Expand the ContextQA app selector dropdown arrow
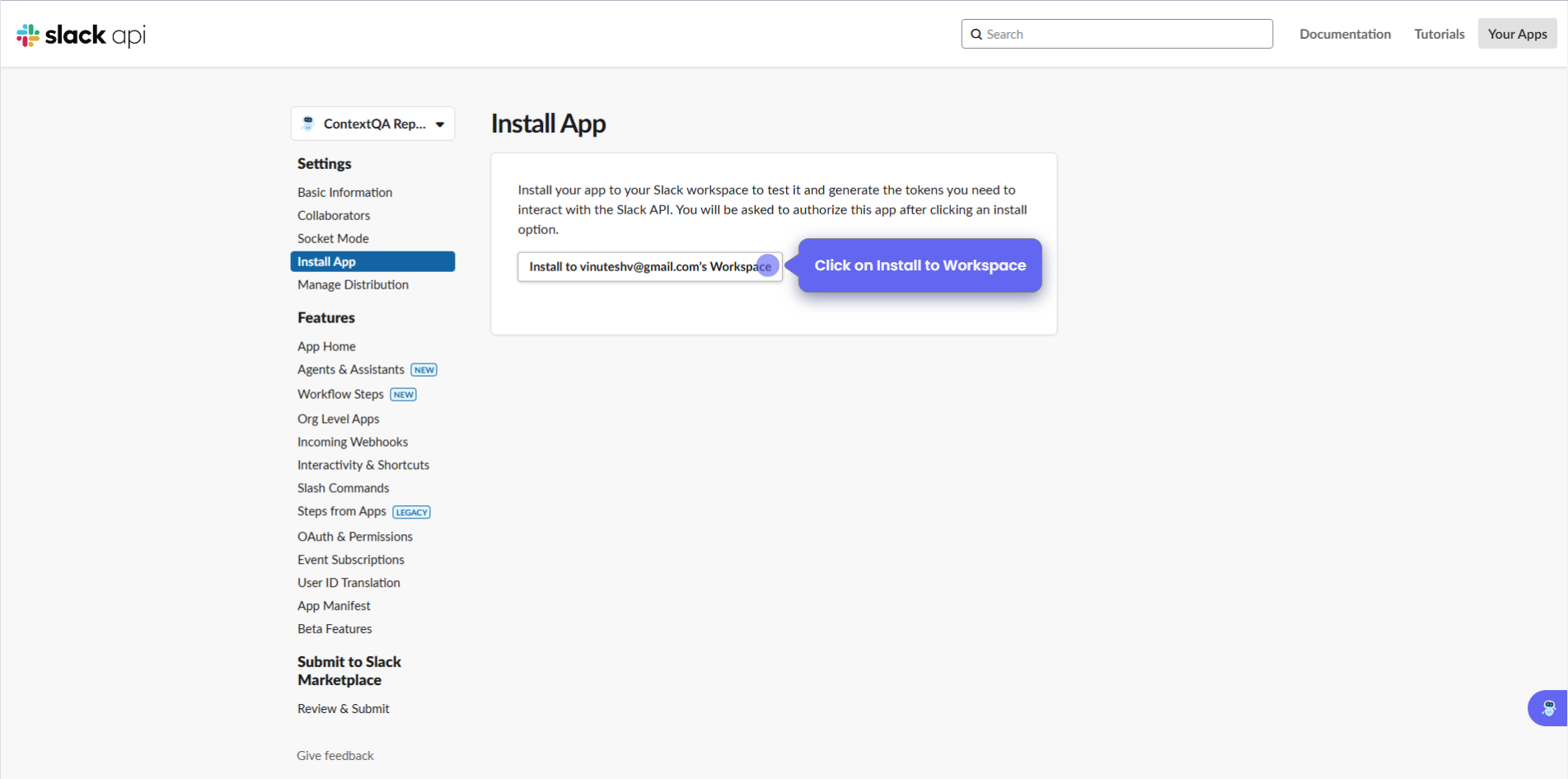Image resolution: width=1568 pixels, height=779 pixels. coord(440,124)
